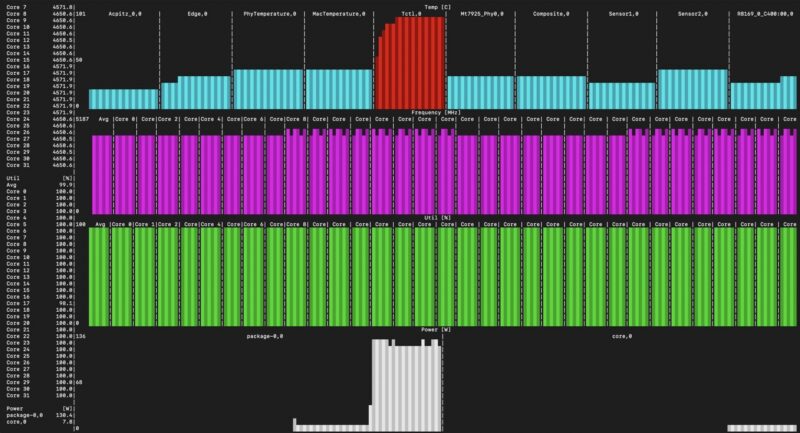Select the package-0,0 label above the power graph
Viewport: 800px width, 433px height.
pos(265,336)
